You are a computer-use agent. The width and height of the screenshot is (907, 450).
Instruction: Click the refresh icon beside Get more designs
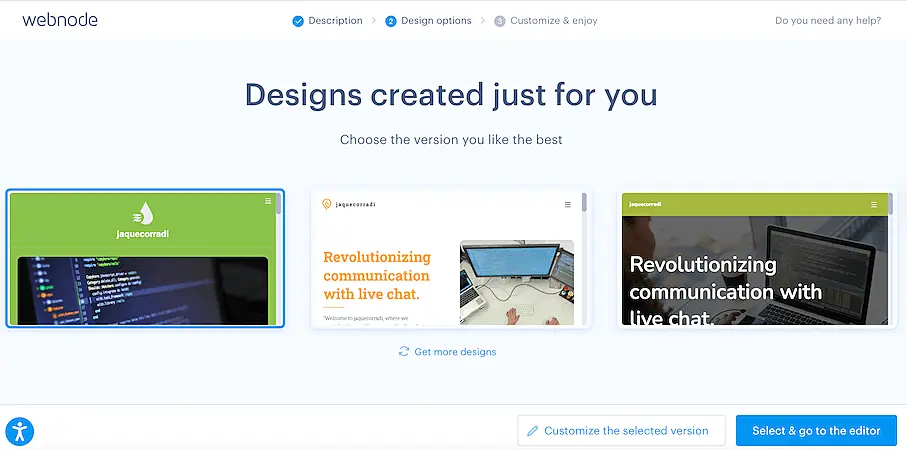(404, 351)
